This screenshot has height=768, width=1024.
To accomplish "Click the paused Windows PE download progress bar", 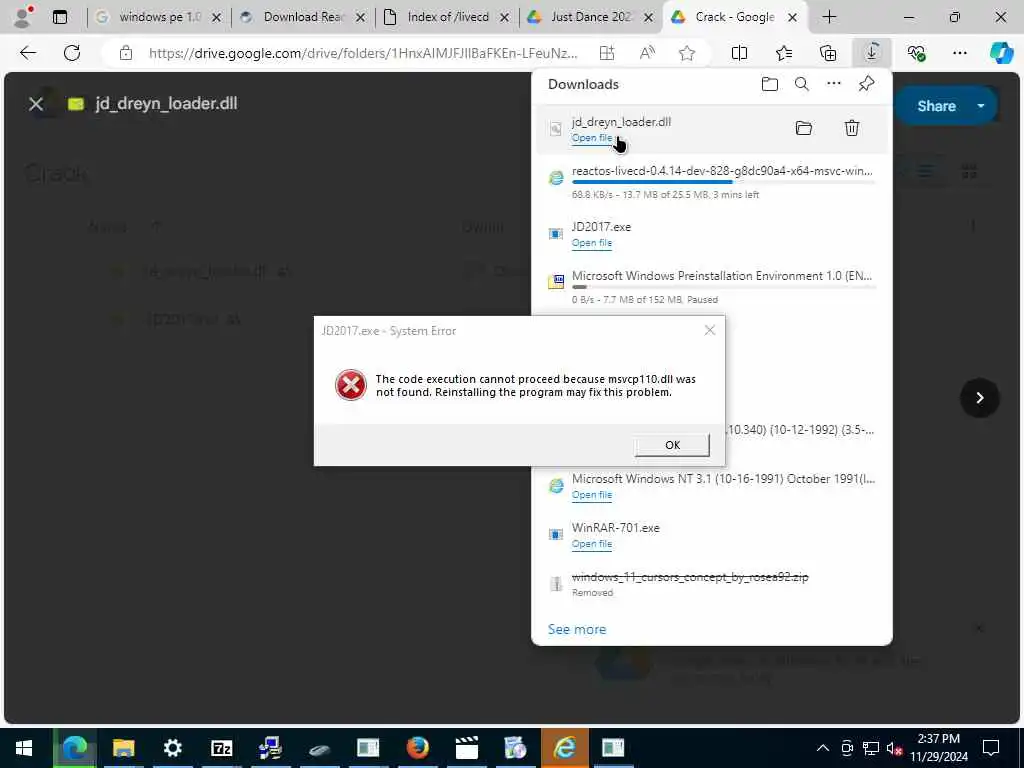I will [723, 287].
